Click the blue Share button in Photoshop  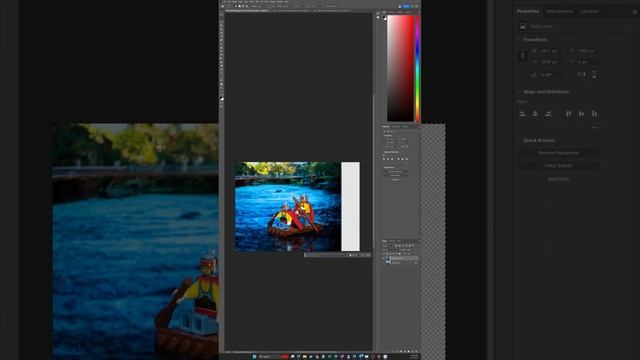(406, 6)
